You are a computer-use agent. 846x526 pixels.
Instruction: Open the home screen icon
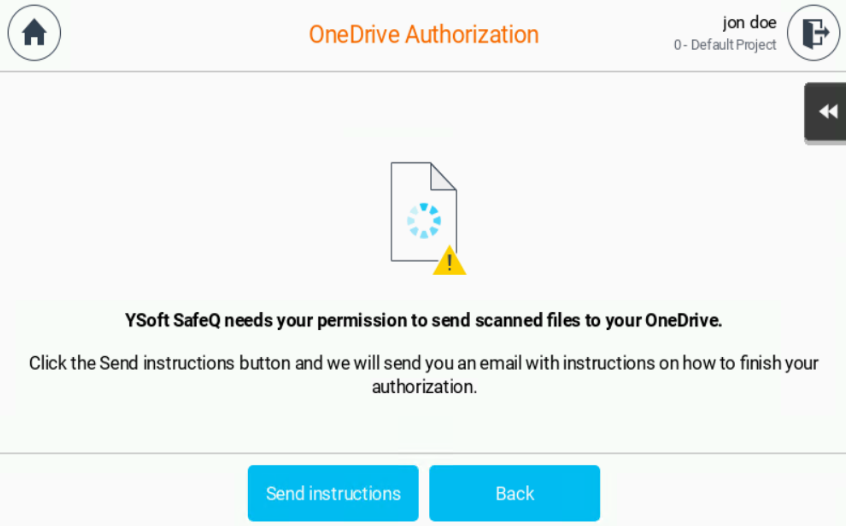pyautogui.click(x=34, y=33)
